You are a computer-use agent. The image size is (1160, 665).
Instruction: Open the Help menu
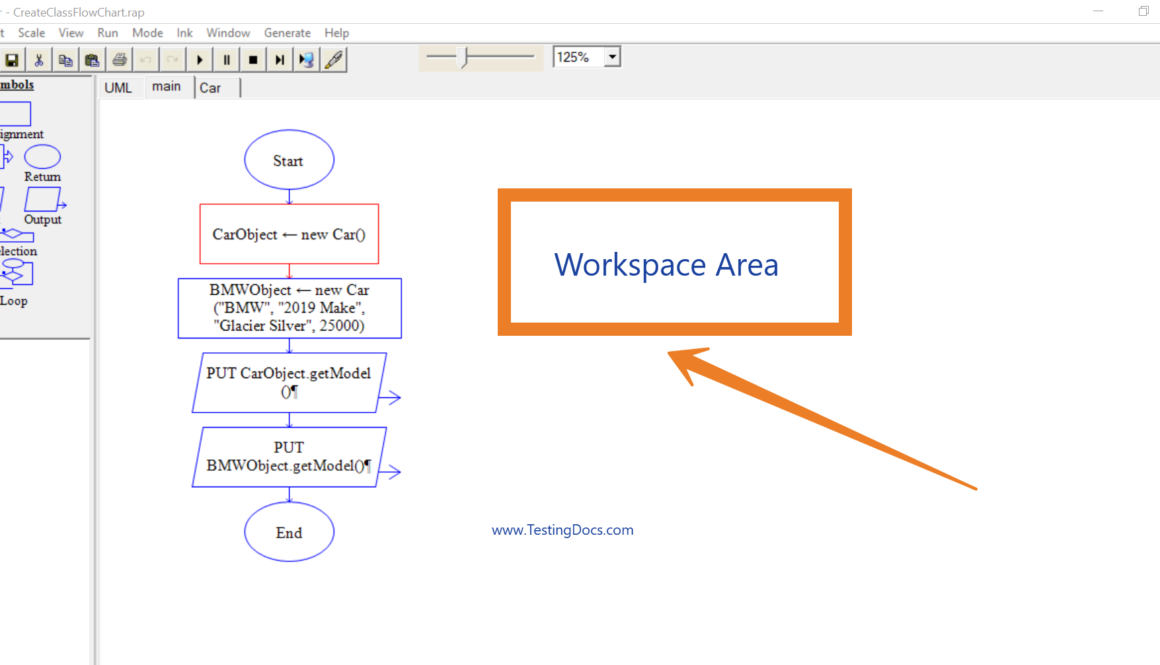[337, 33]
